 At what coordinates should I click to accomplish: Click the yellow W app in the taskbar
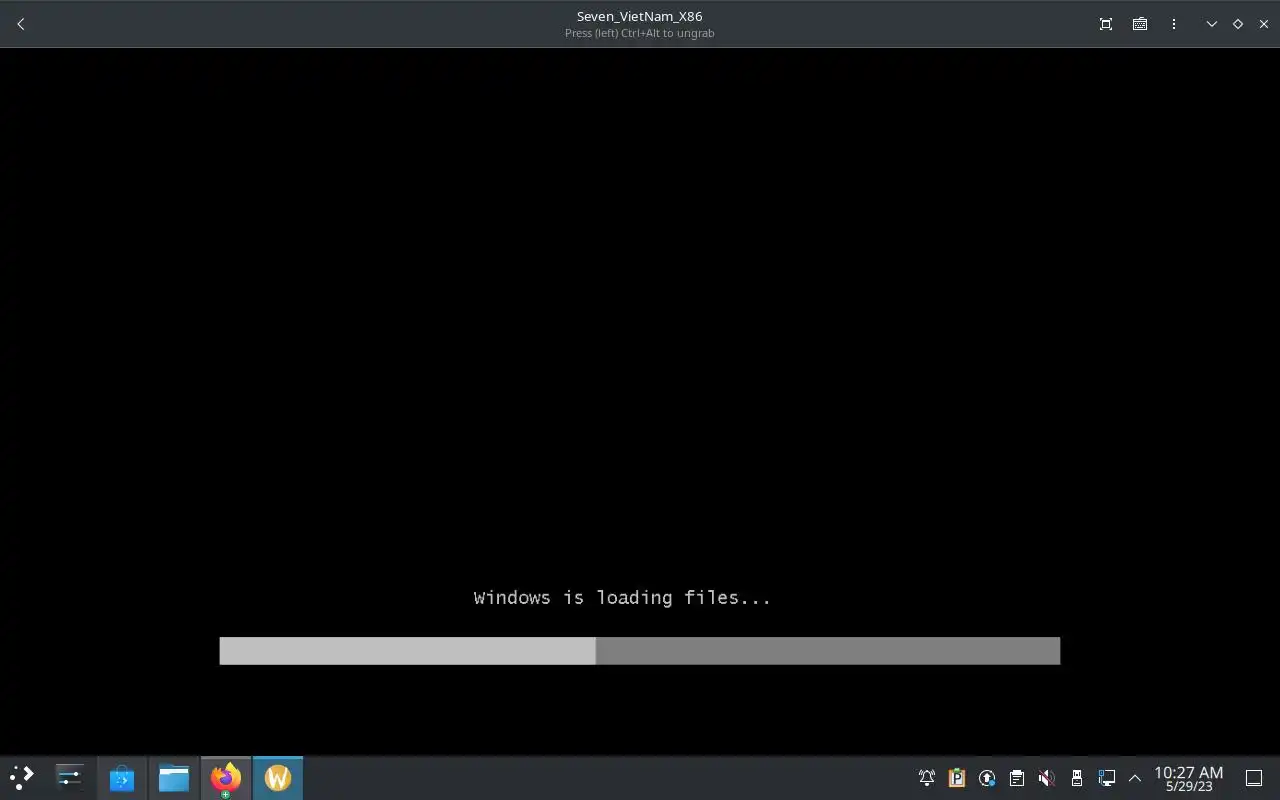tap(278, 777)
